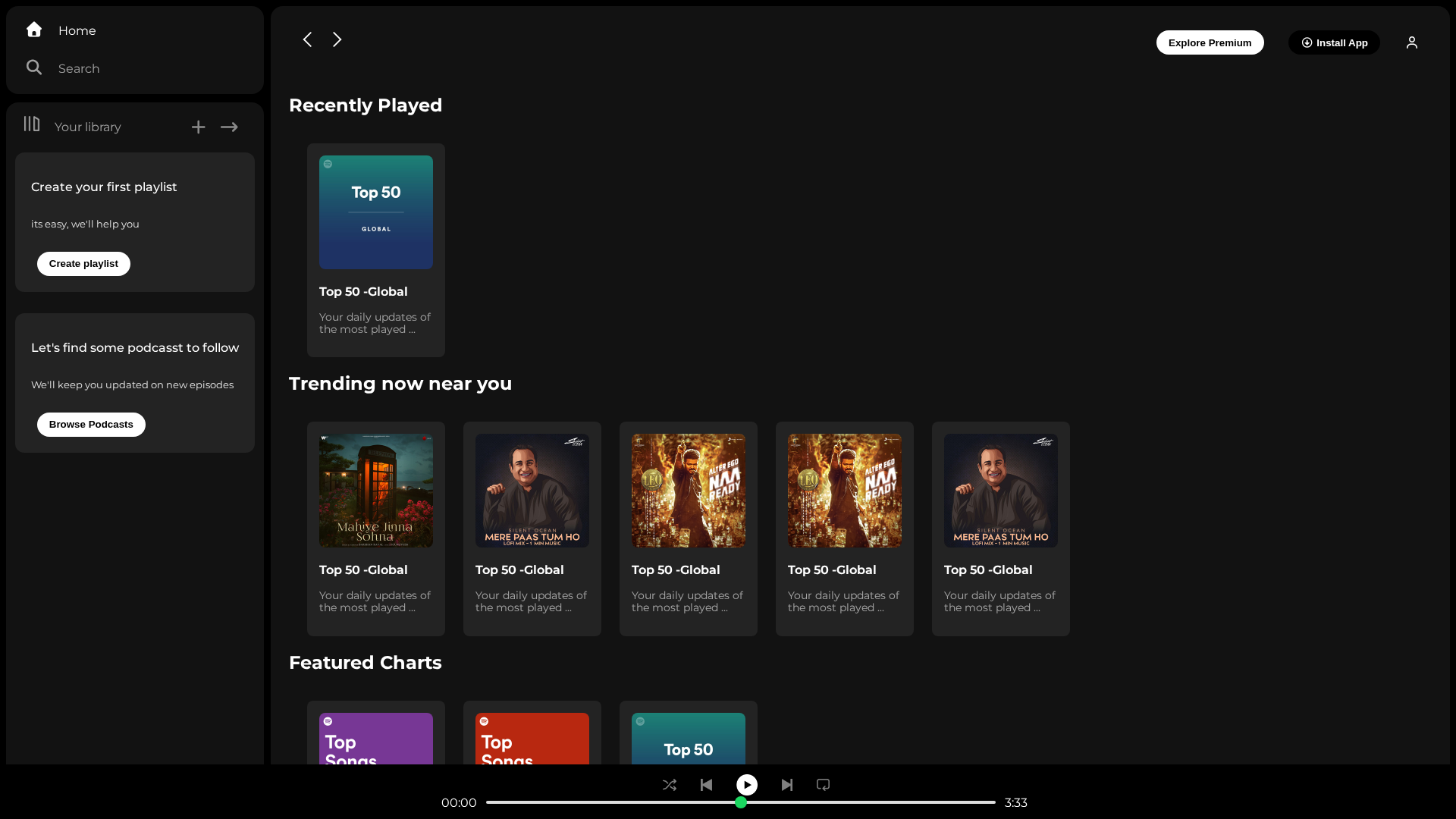1456x819 pixels.
Task: Click 'Let's find some podcasst to follow' text
Action: click(x=135, y=347)
